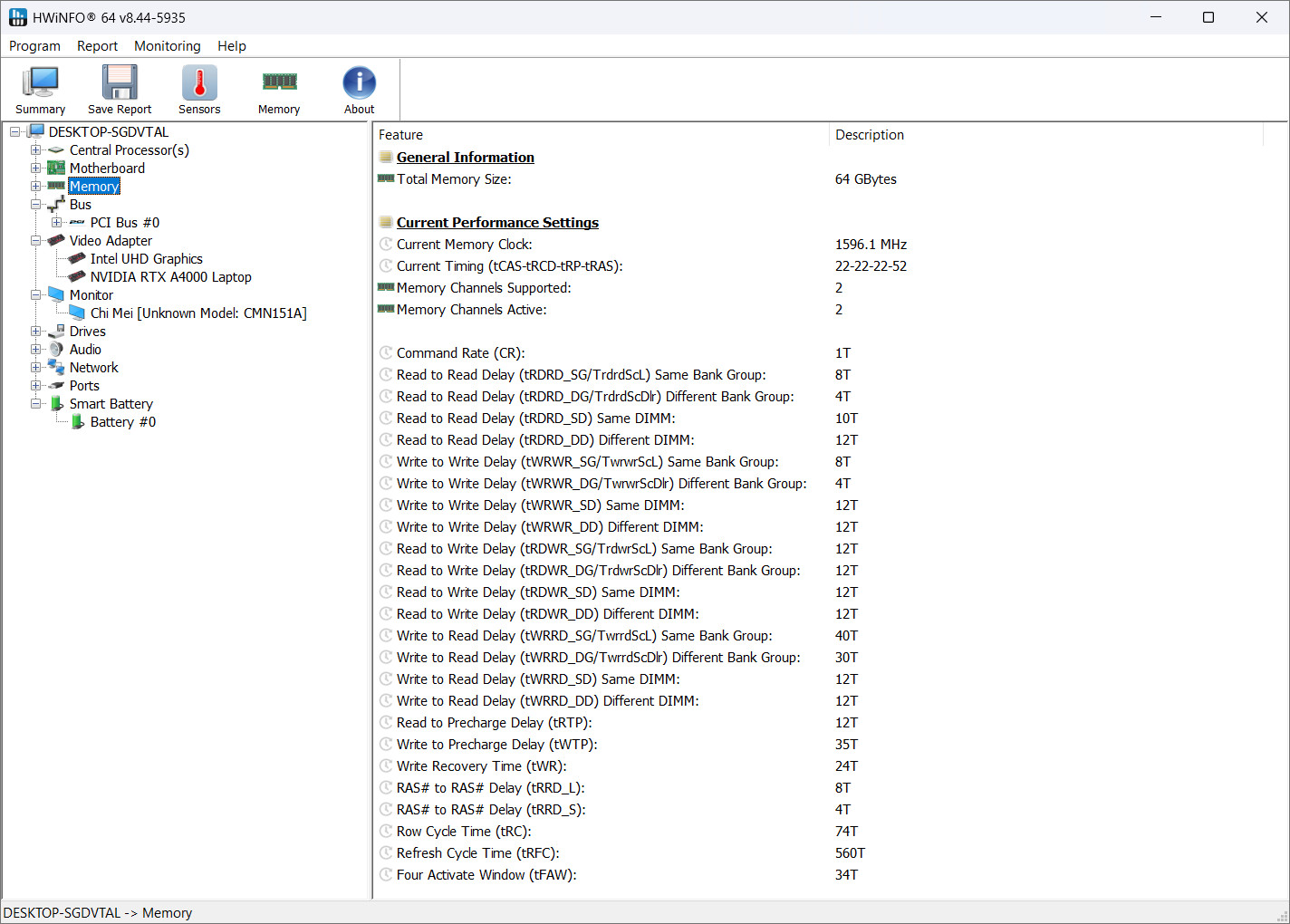Select the Ports label in tree
Image resolution: width=1290 pixels, height=924 pixels.
click(x=84, y=386)
